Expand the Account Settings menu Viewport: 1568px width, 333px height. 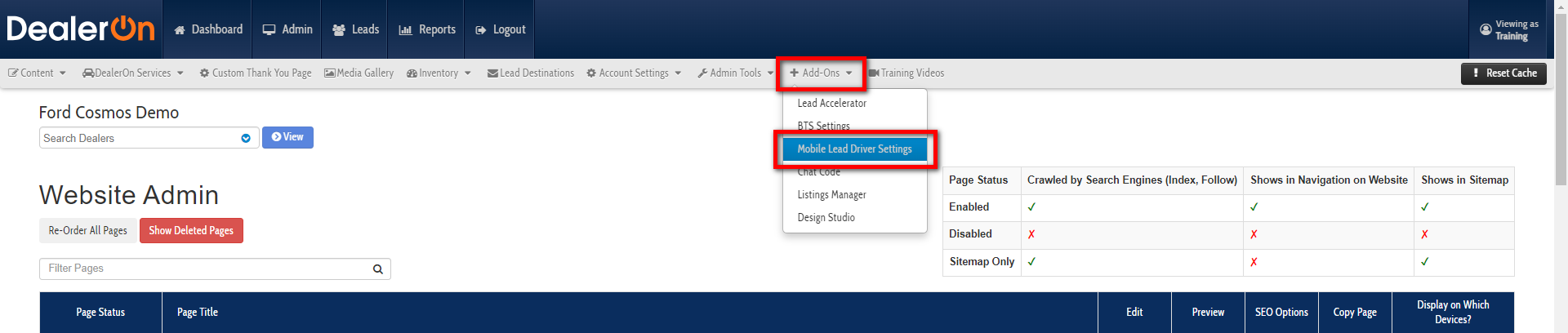634,73
